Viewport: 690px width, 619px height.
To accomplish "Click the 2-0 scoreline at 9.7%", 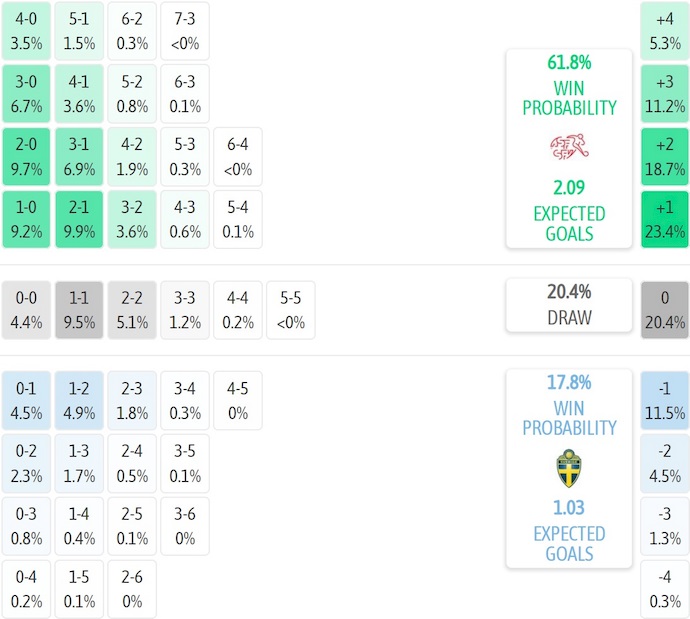I will pyautogui.click(x=27, y=157).
